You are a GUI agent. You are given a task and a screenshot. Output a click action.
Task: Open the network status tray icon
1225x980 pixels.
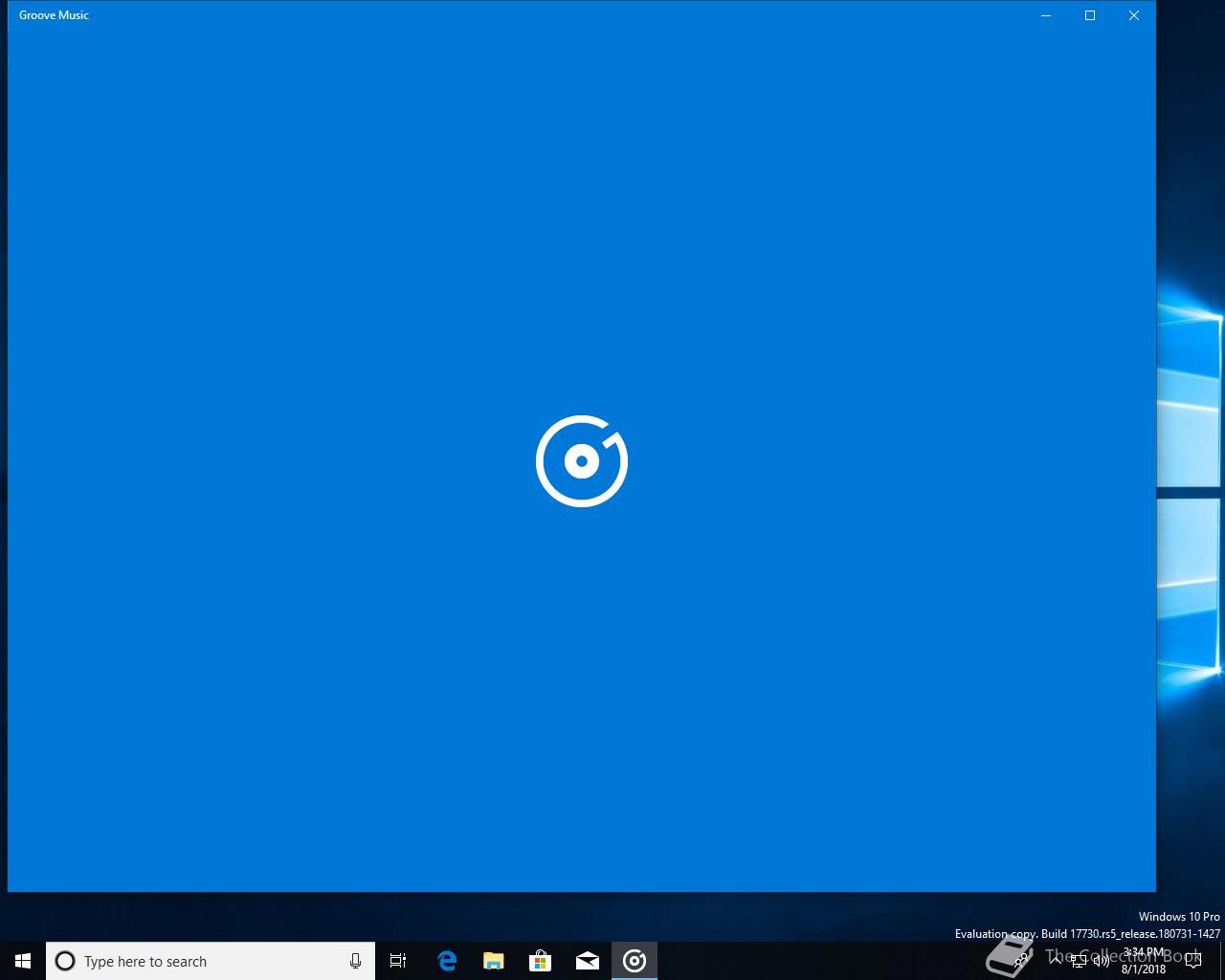[1079, 961]
